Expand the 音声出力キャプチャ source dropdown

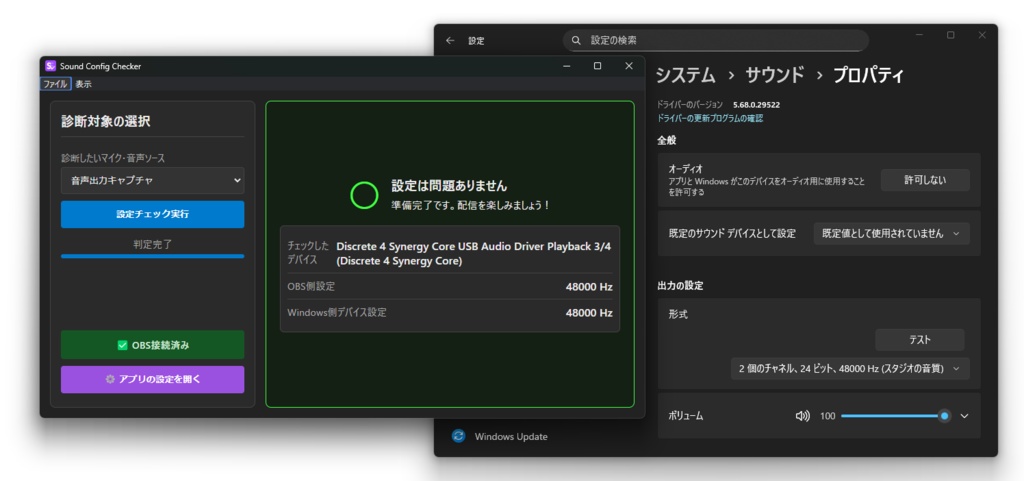click(x=152, y=181)
